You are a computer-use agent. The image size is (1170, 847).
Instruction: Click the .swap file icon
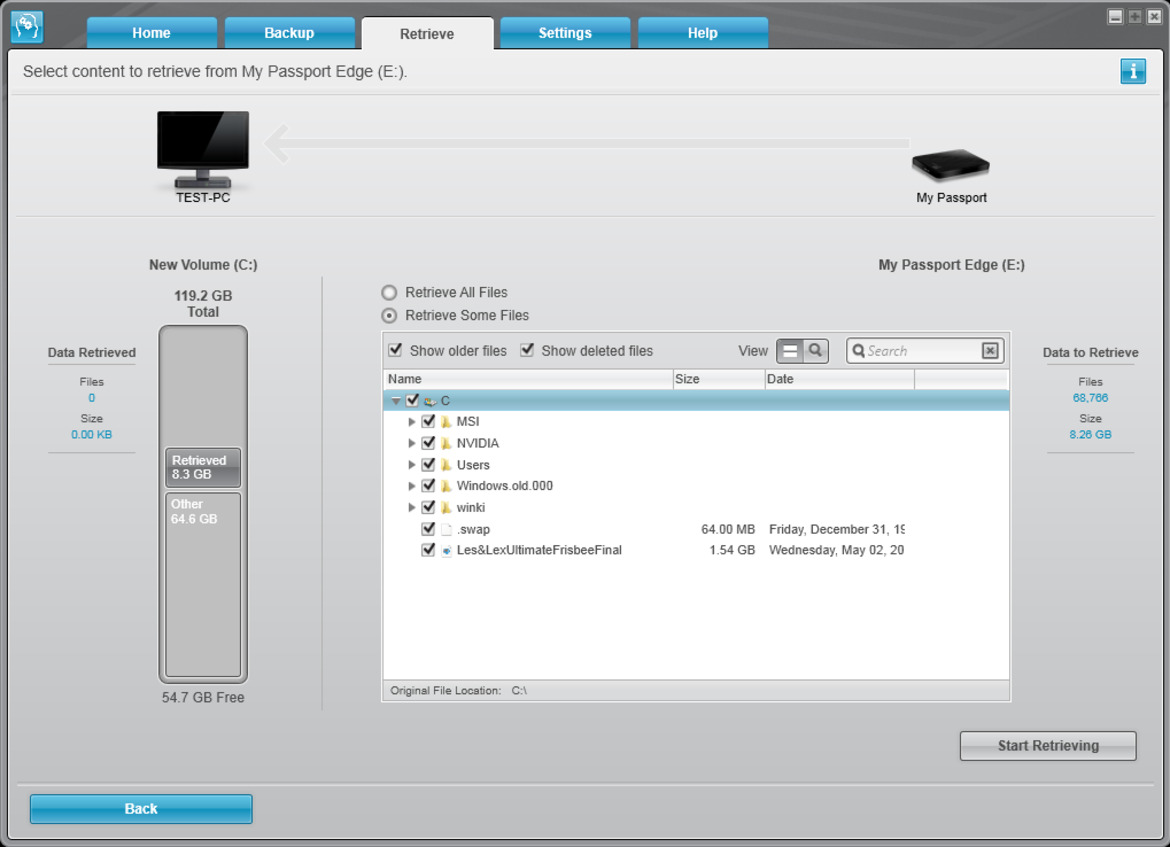446,529
